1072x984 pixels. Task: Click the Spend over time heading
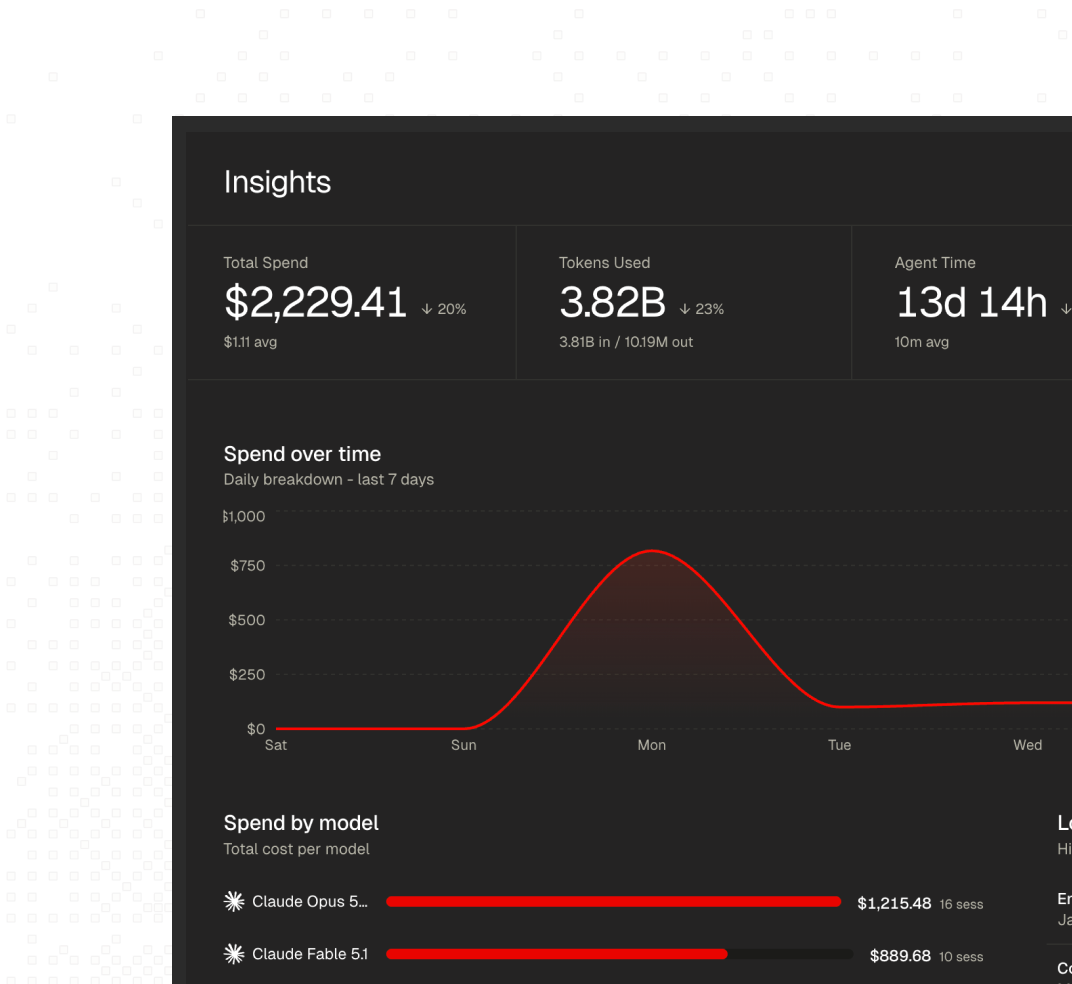pos(302,454)
